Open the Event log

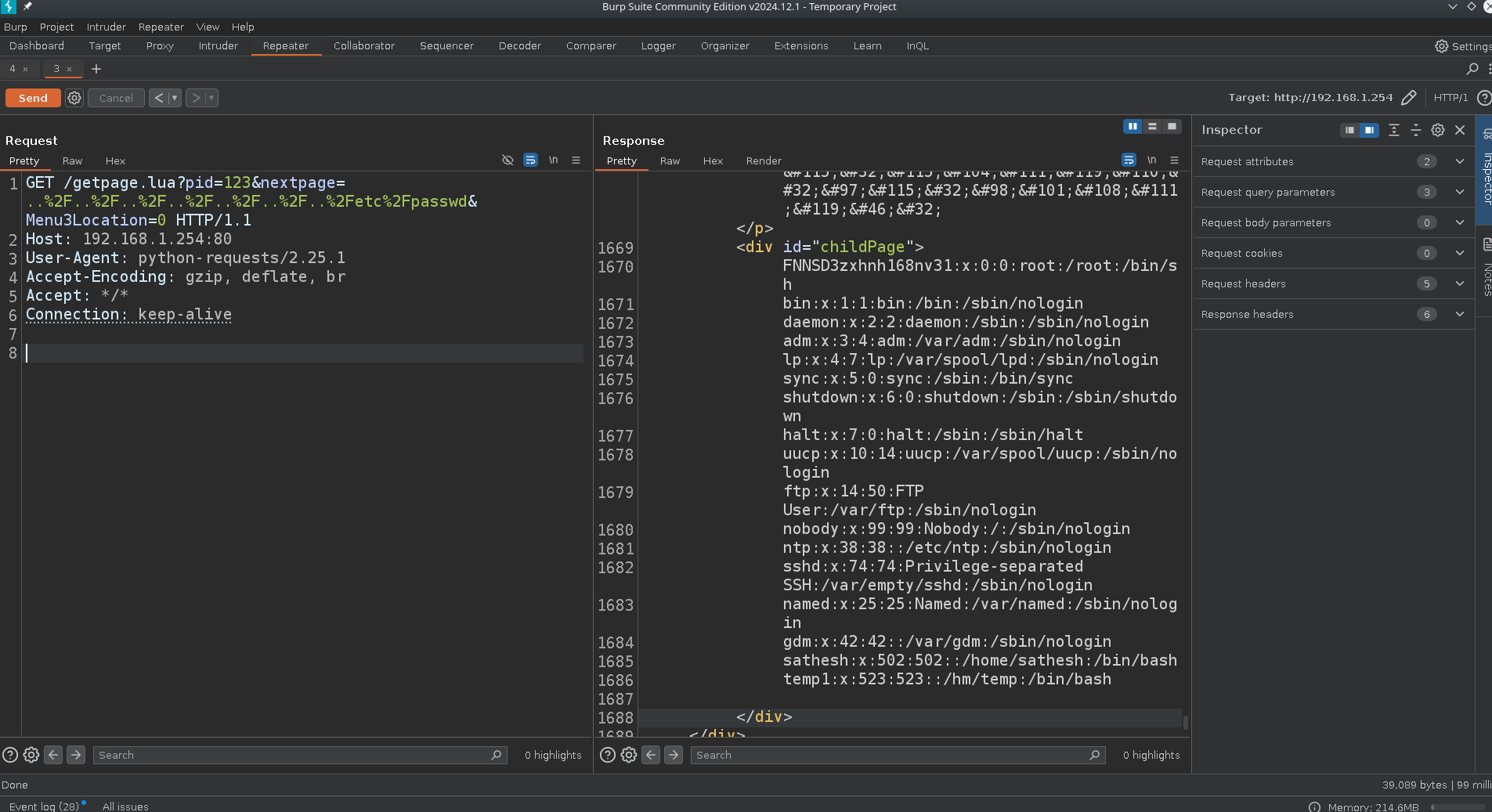tap(44, 807)
